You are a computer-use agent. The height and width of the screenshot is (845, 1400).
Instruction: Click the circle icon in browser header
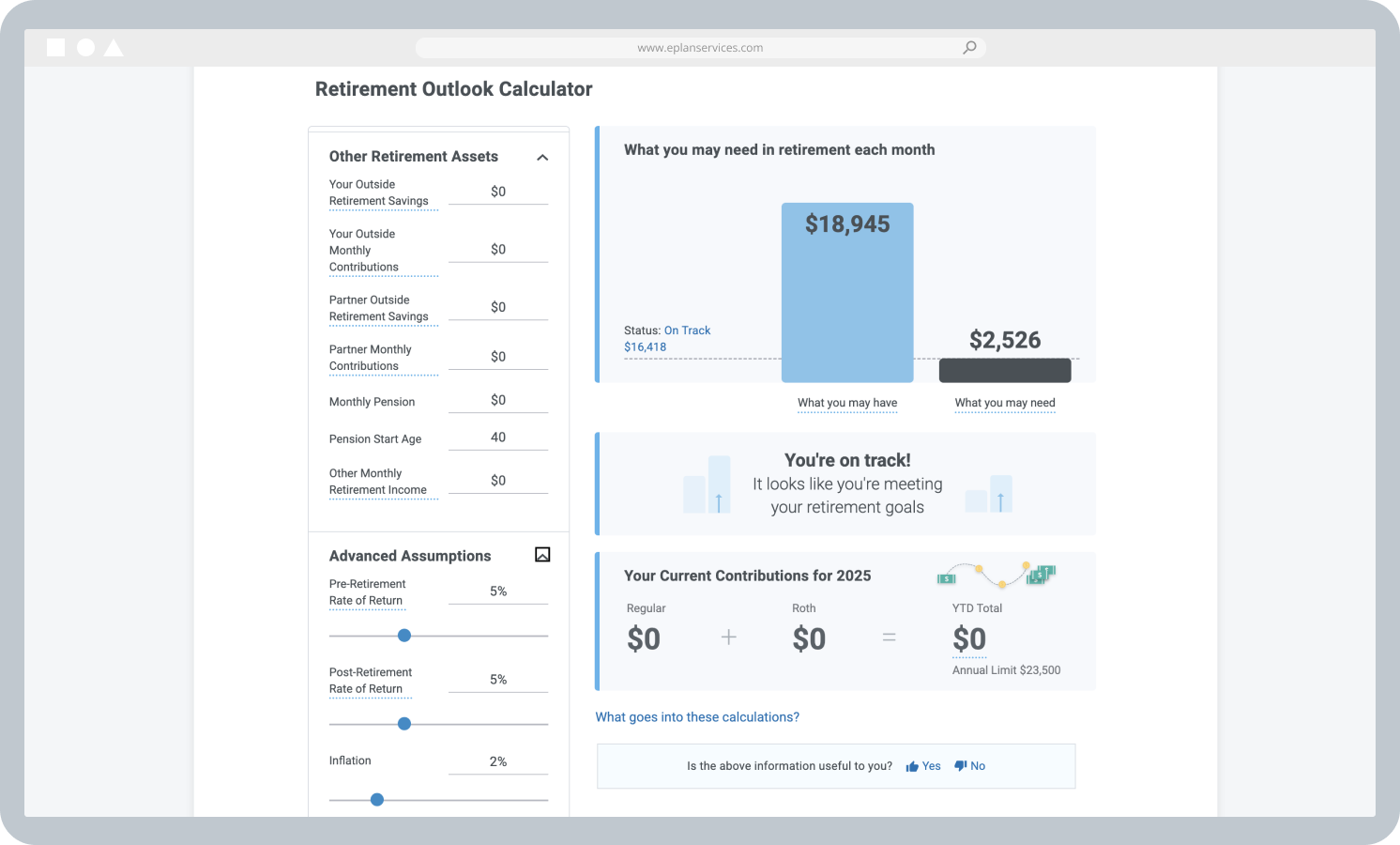(x=85, y=48)
